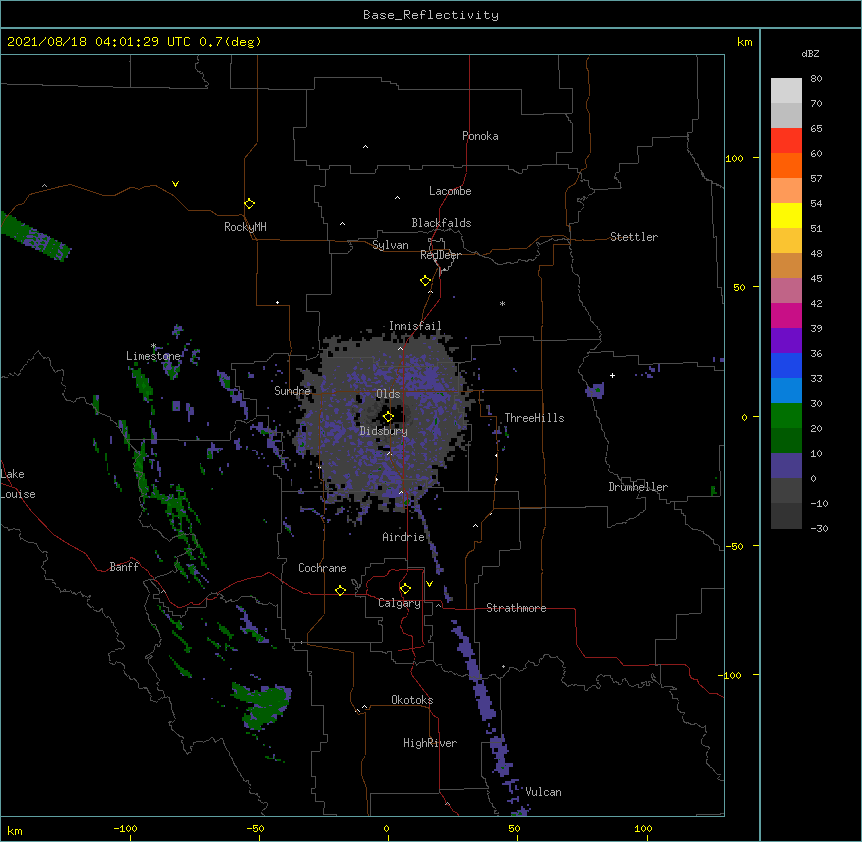Click the yellow diamond marker above Calgary label
This screenshot has height=842, width=862.
[405, 588]
